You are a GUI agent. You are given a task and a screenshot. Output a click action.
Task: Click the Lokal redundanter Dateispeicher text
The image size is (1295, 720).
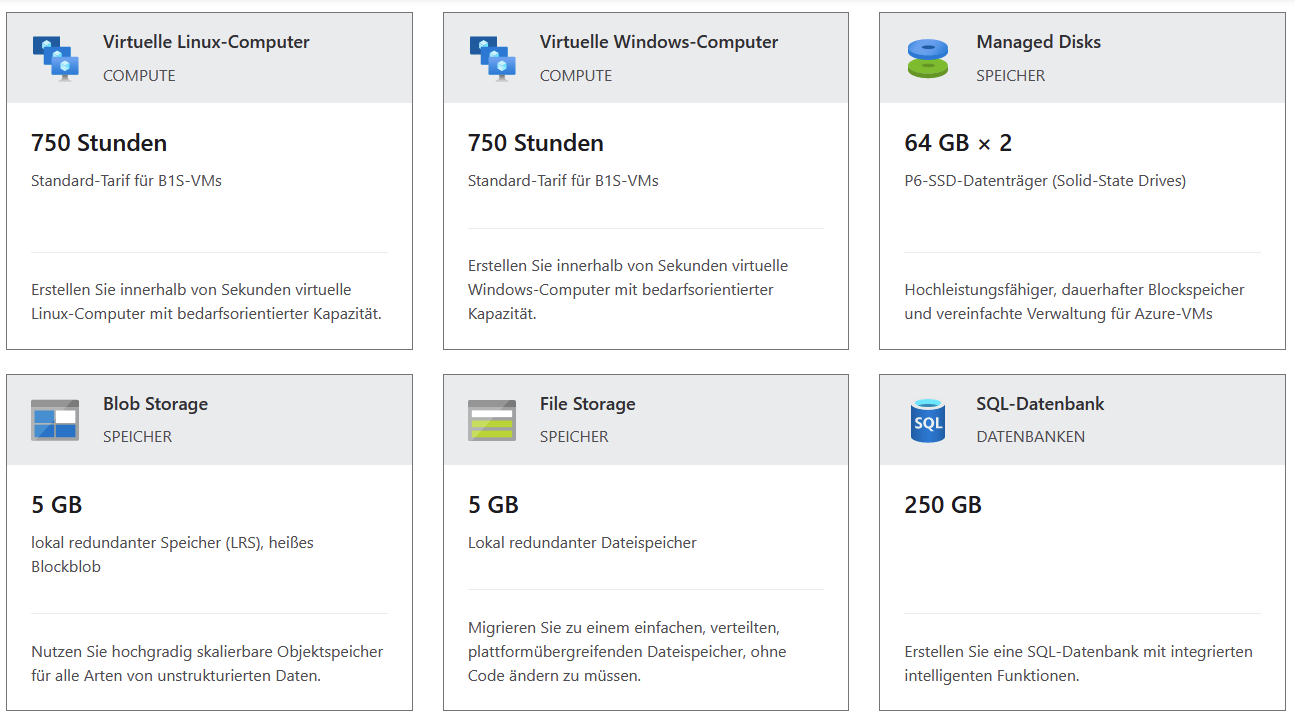(x=582, y=543)
